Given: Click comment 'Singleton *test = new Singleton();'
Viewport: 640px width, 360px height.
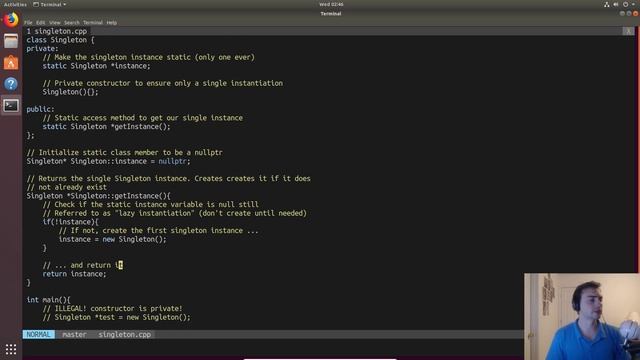Looking at the screenshot, I should (x=117, y=317).
